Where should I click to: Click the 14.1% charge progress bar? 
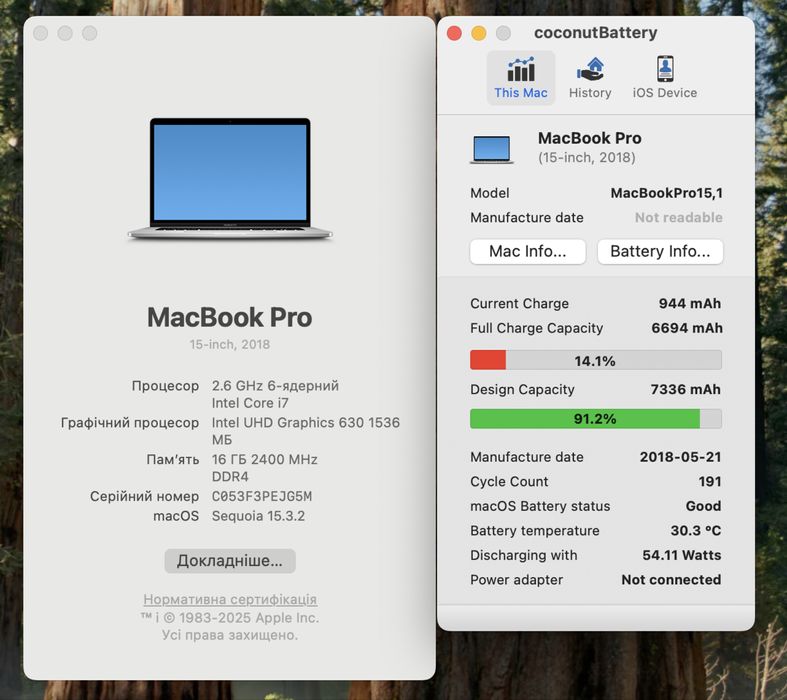(596, 360)
